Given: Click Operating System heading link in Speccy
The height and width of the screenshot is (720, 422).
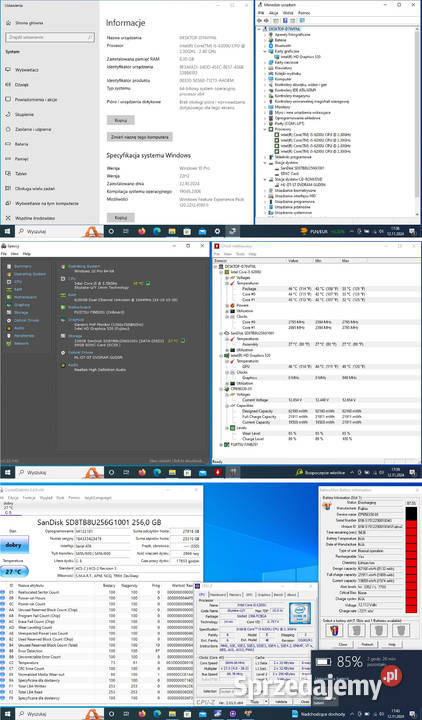Looking at the screenshot, I should click(x=84, y=266).
